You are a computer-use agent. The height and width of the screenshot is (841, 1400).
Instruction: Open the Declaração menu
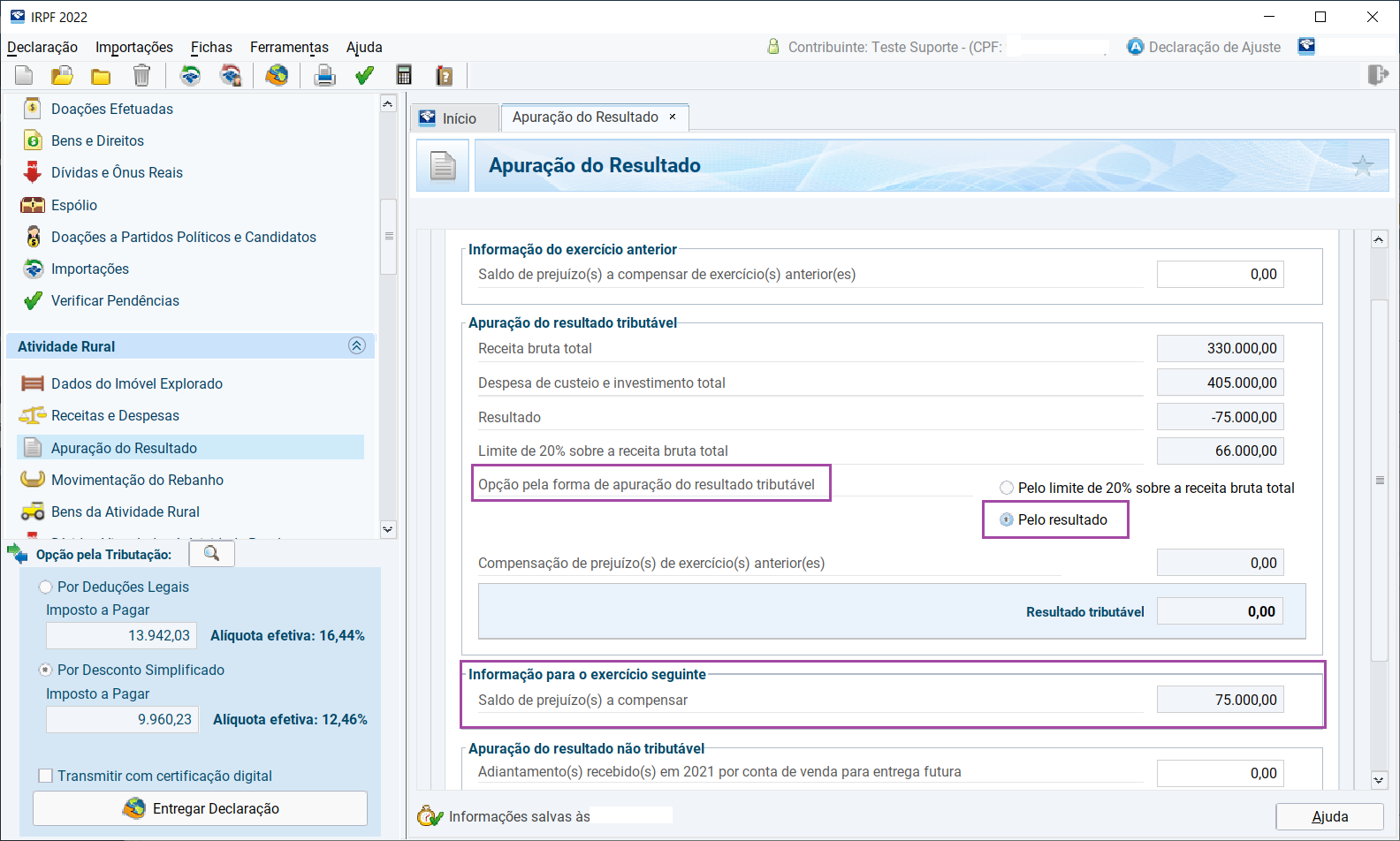pos(42,47)
